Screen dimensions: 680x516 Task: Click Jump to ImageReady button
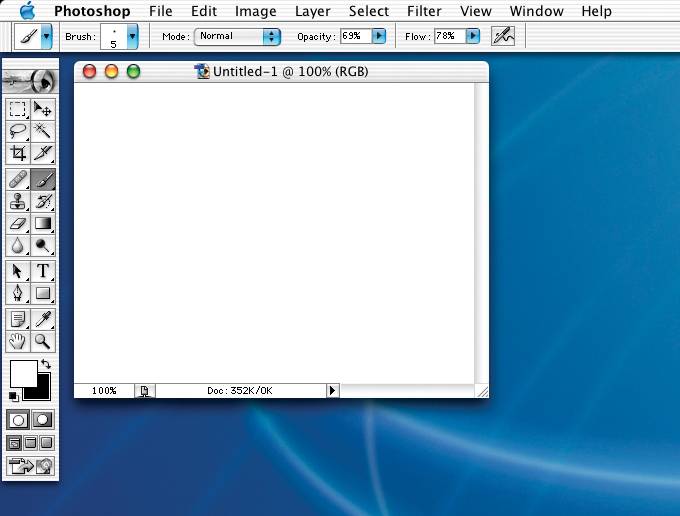pyautogui.click(x=31, y=465)
